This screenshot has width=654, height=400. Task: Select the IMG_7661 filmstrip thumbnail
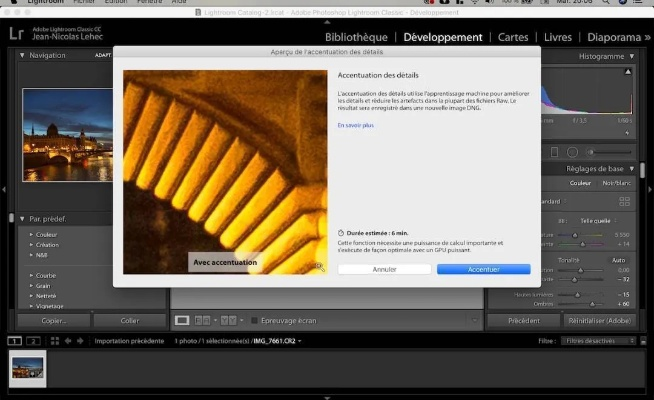27,367
